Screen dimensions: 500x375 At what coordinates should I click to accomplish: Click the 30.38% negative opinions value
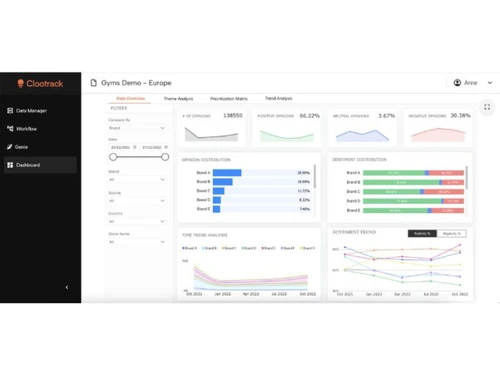click(x=461, y=115)
